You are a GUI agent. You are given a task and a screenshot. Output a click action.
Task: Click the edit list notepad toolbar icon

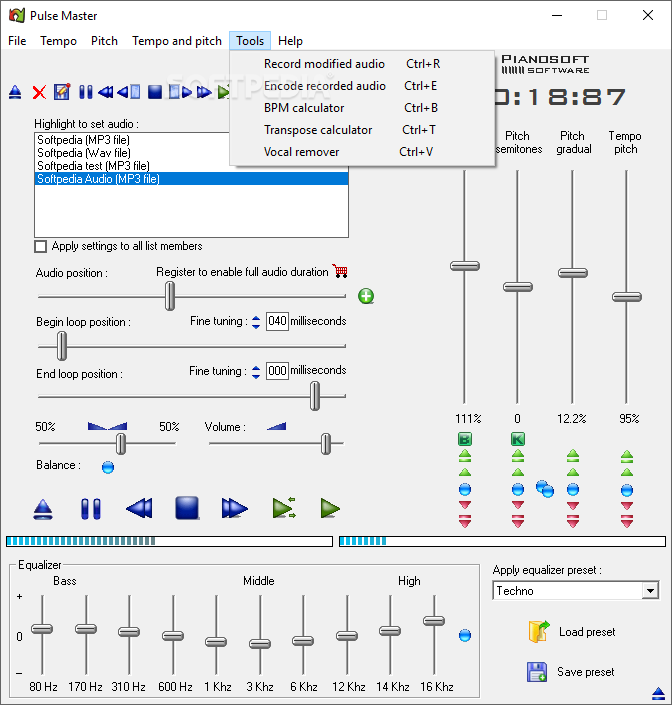[62, 92]
